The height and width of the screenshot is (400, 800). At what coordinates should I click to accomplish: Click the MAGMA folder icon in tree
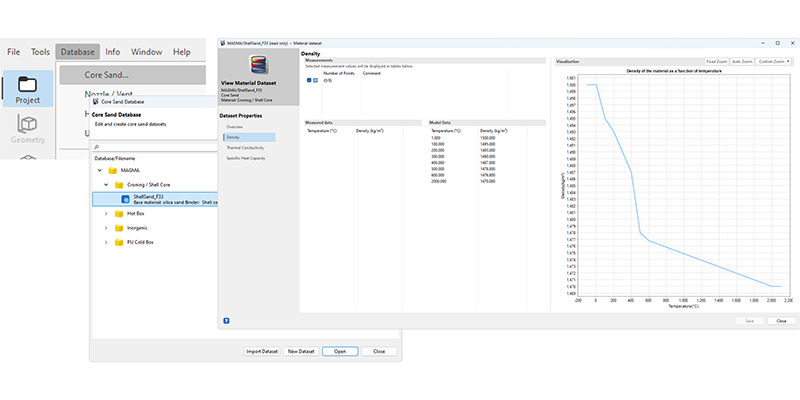click(113, 170)
